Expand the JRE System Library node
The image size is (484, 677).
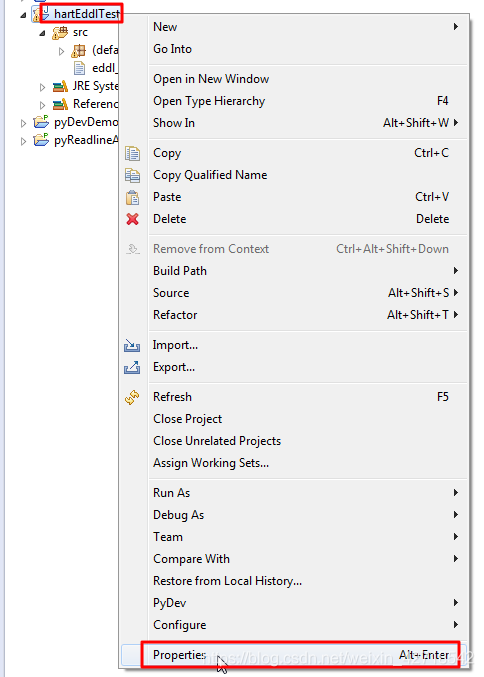pos(42,87)
